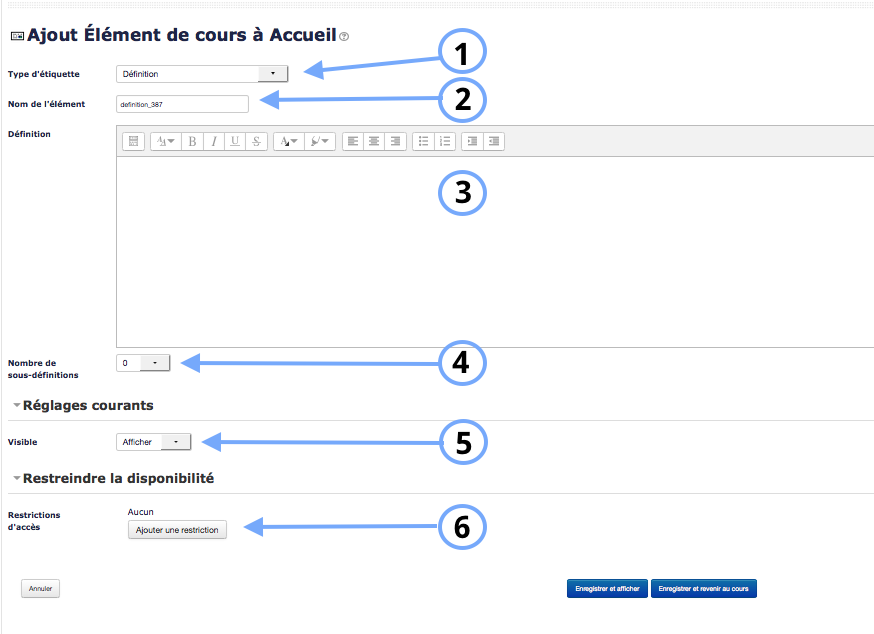
Task: Open the Visible Afficher dropdown
Action: point(153,441)
